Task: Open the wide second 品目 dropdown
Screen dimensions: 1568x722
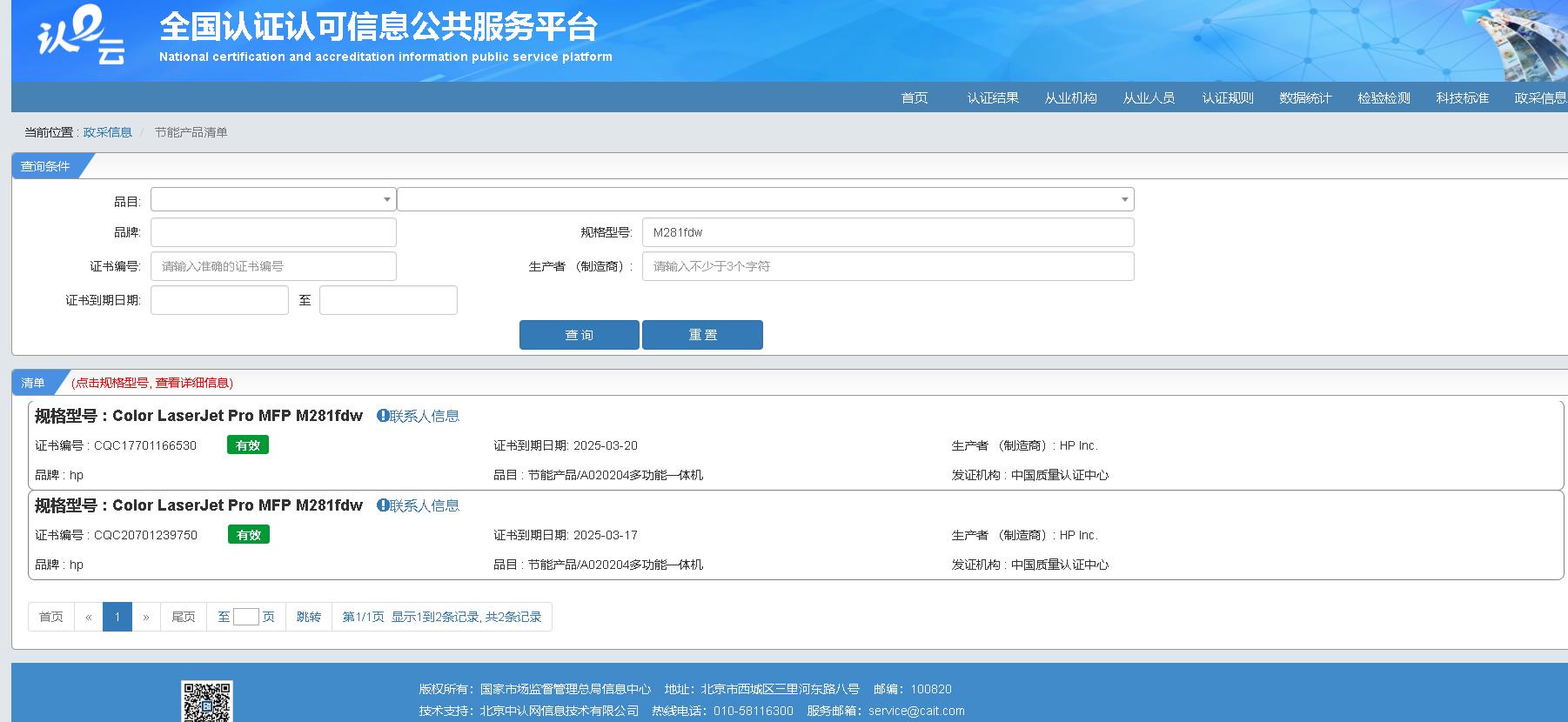Action: tap(766, 199)
